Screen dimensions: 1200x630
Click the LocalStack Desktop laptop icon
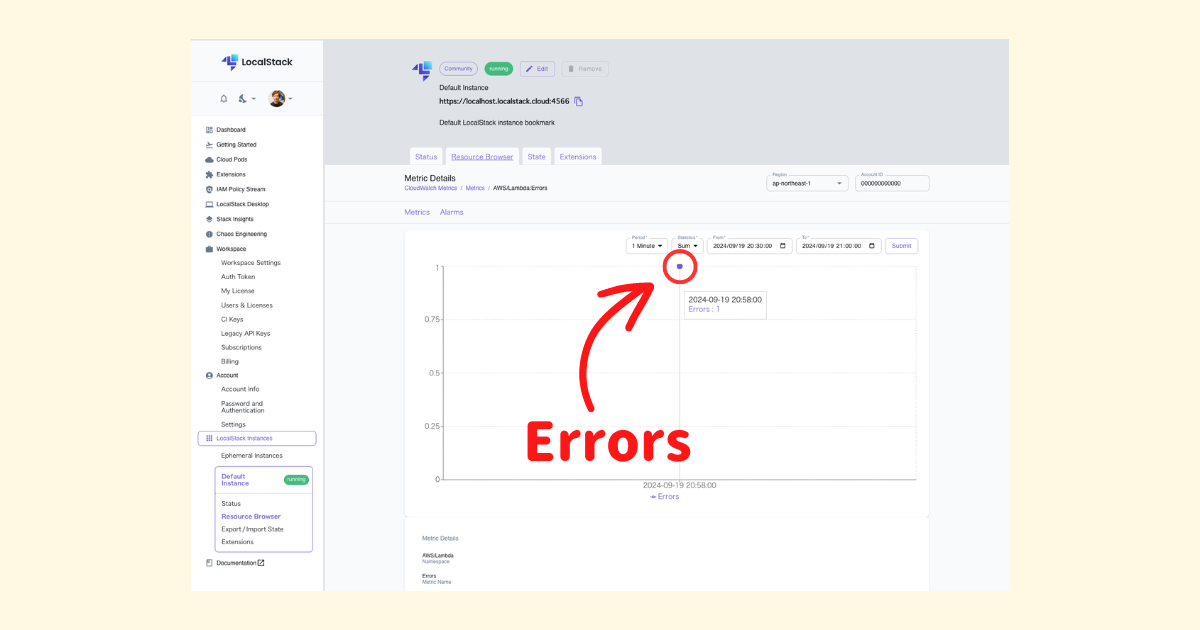[209, 204]
